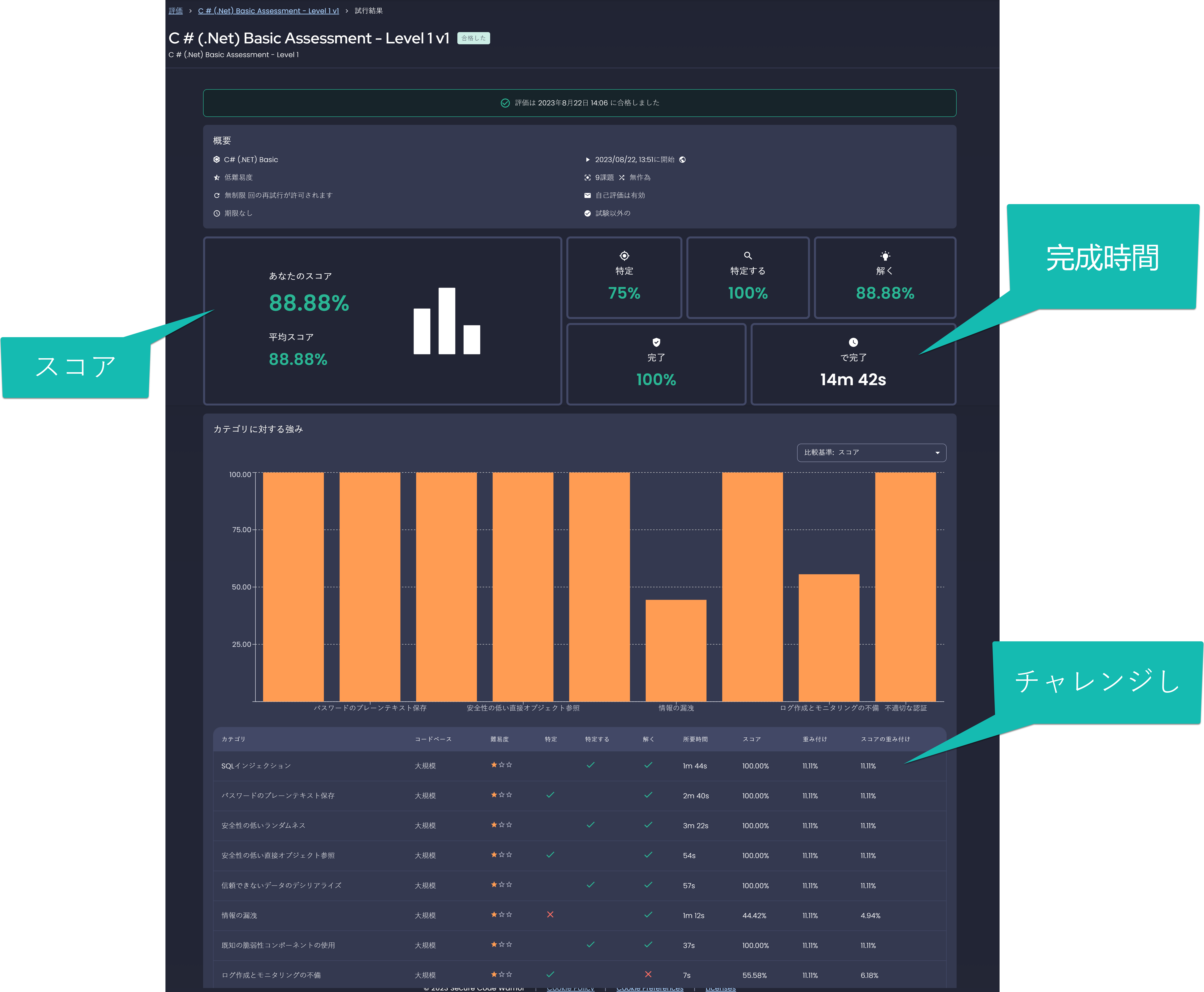
Task: Click the スコアの重み付け column header
Action: [885, 739]
